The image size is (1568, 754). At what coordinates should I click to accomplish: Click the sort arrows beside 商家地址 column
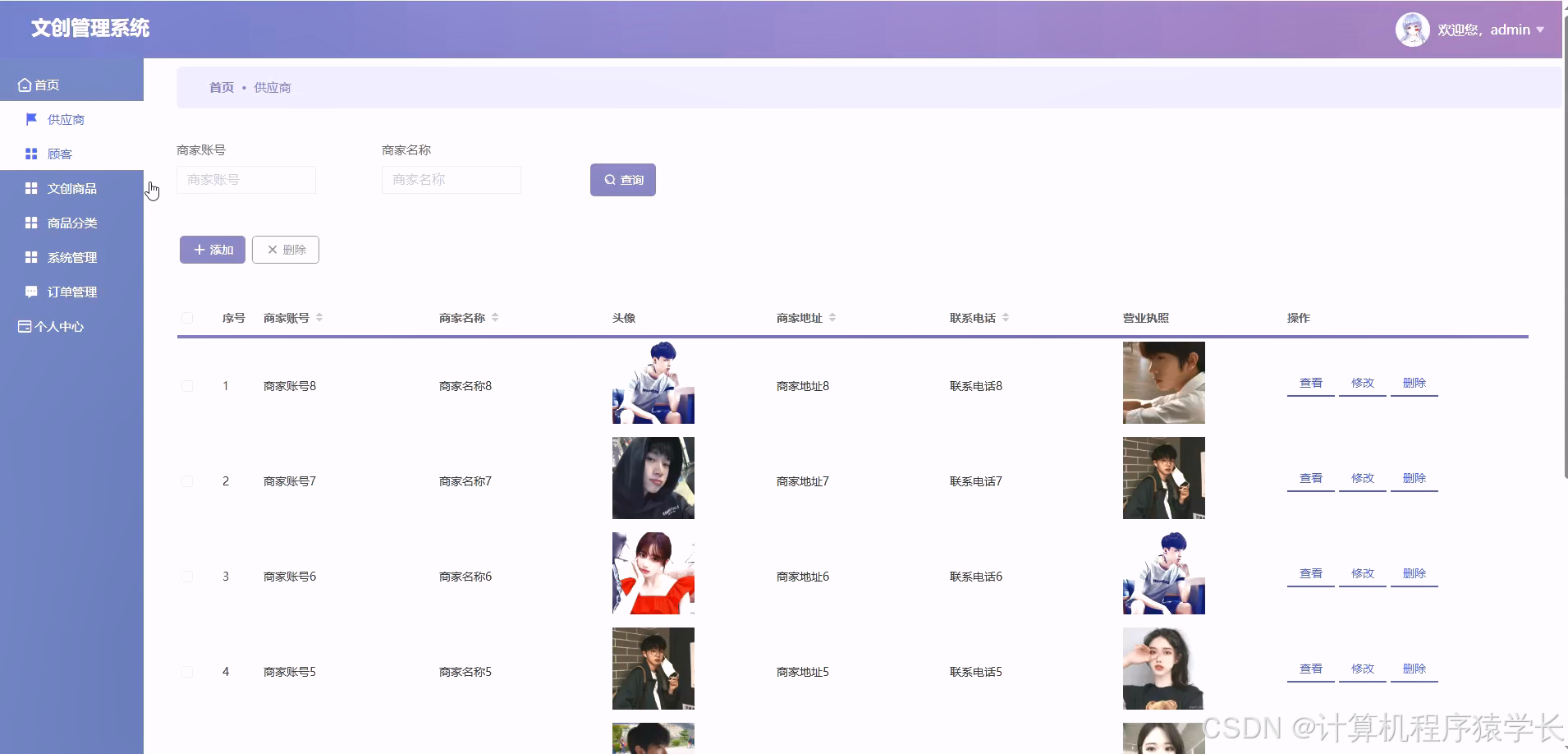coord(832,318)
